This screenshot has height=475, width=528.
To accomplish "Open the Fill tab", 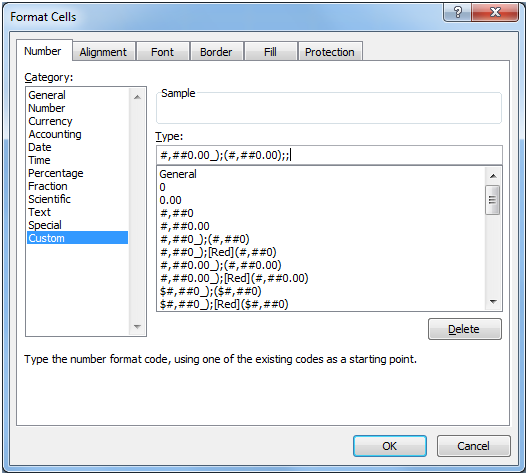I will tap(270, 52).
